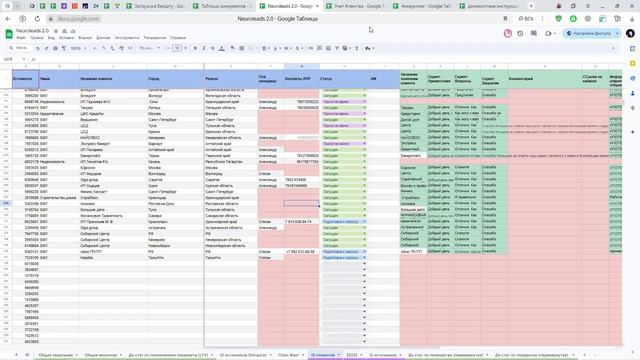This screenshot has height=360, width=640.
Task: Apply bold formatting
Action: pyautogui.click(x=195, y=48)
